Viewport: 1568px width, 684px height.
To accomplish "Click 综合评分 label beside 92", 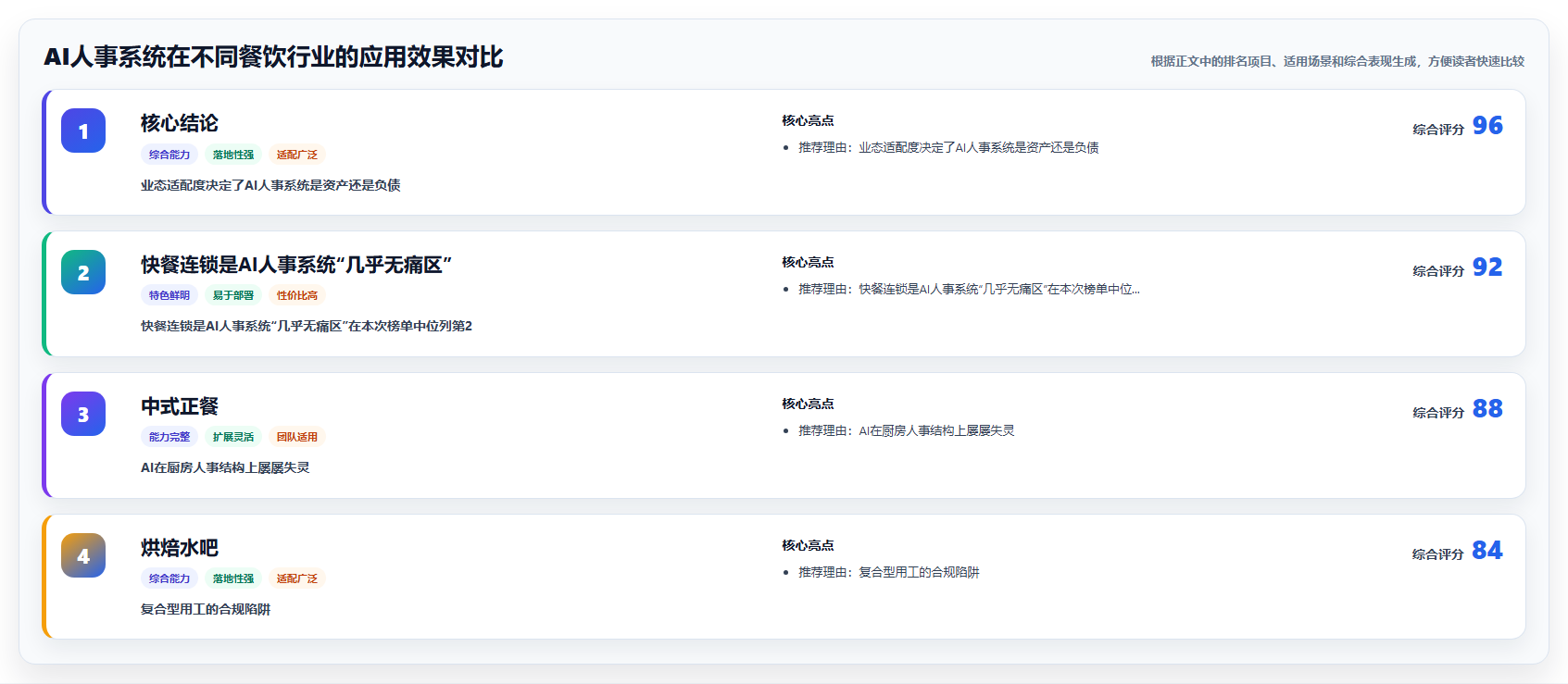I will [x=1438, y=271].
